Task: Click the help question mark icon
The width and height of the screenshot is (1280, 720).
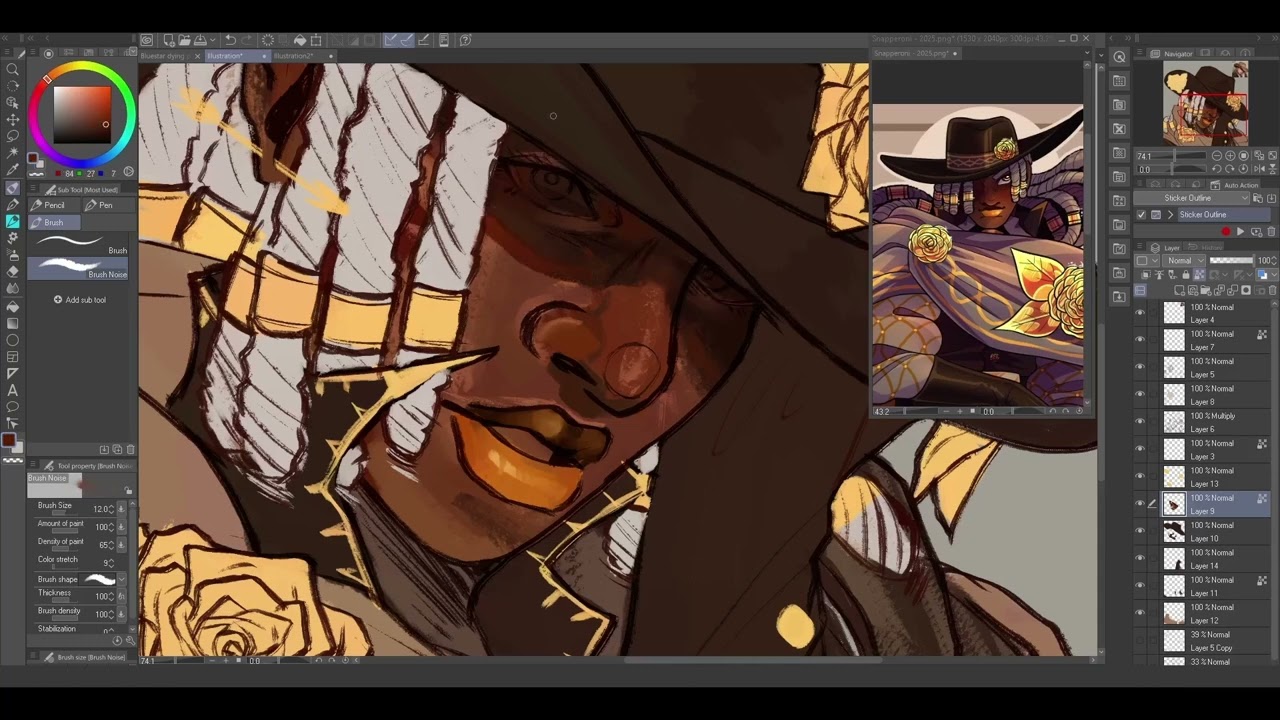Action: pos(465,40)
